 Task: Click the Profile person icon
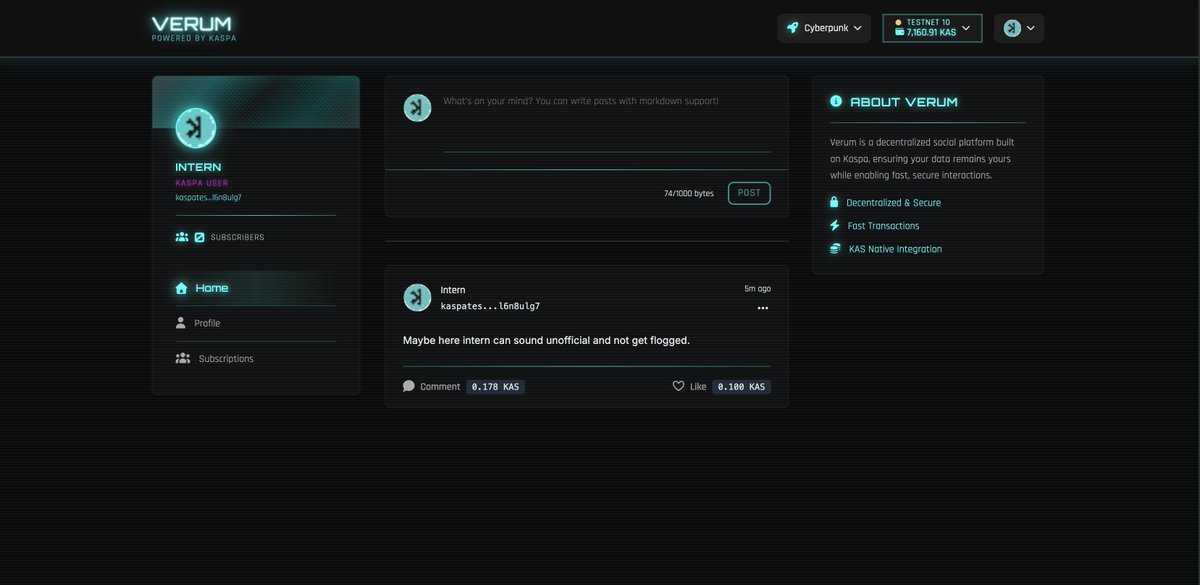181,323
